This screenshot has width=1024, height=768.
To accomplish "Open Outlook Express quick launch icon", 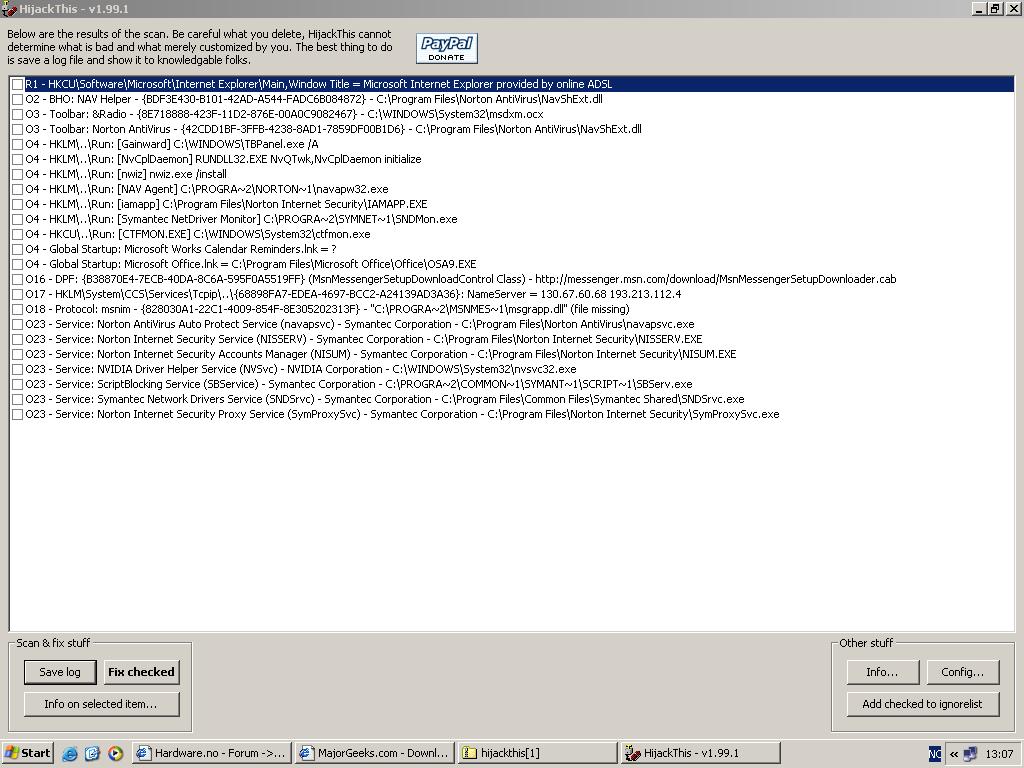I will pyautogui.click(x=92, y=753).
